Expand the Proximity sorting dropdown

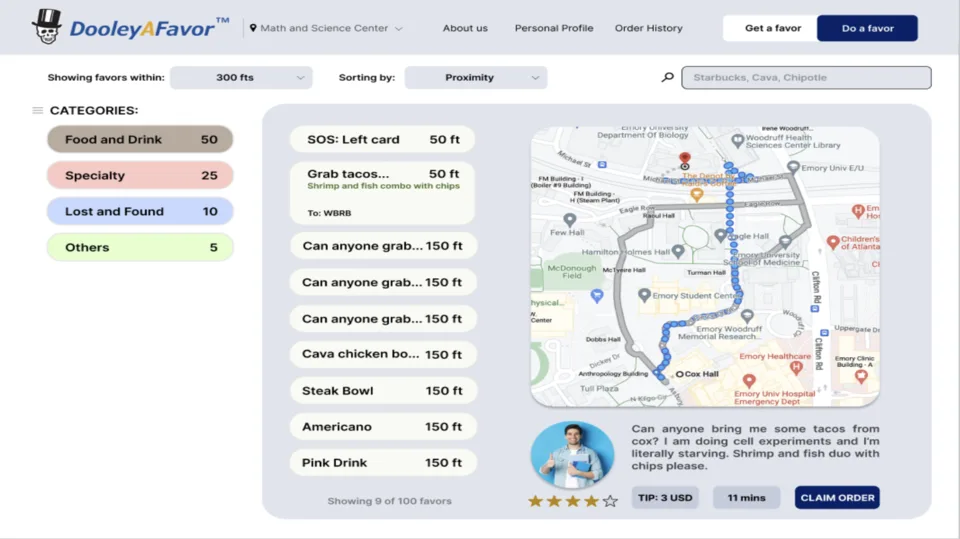pyautogui.click(x=476, y=78)
